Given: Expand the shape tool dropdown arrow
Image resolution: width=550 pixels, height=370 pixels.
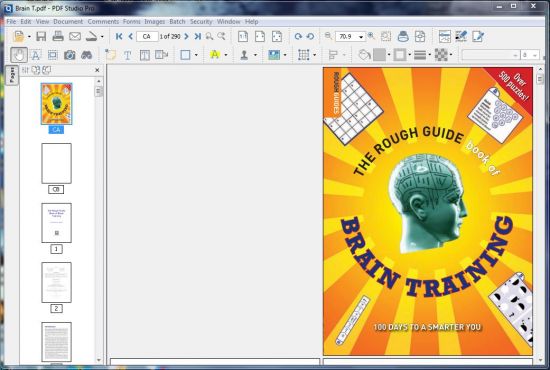Looking at the screenshot, I should [x=196, y=55].
